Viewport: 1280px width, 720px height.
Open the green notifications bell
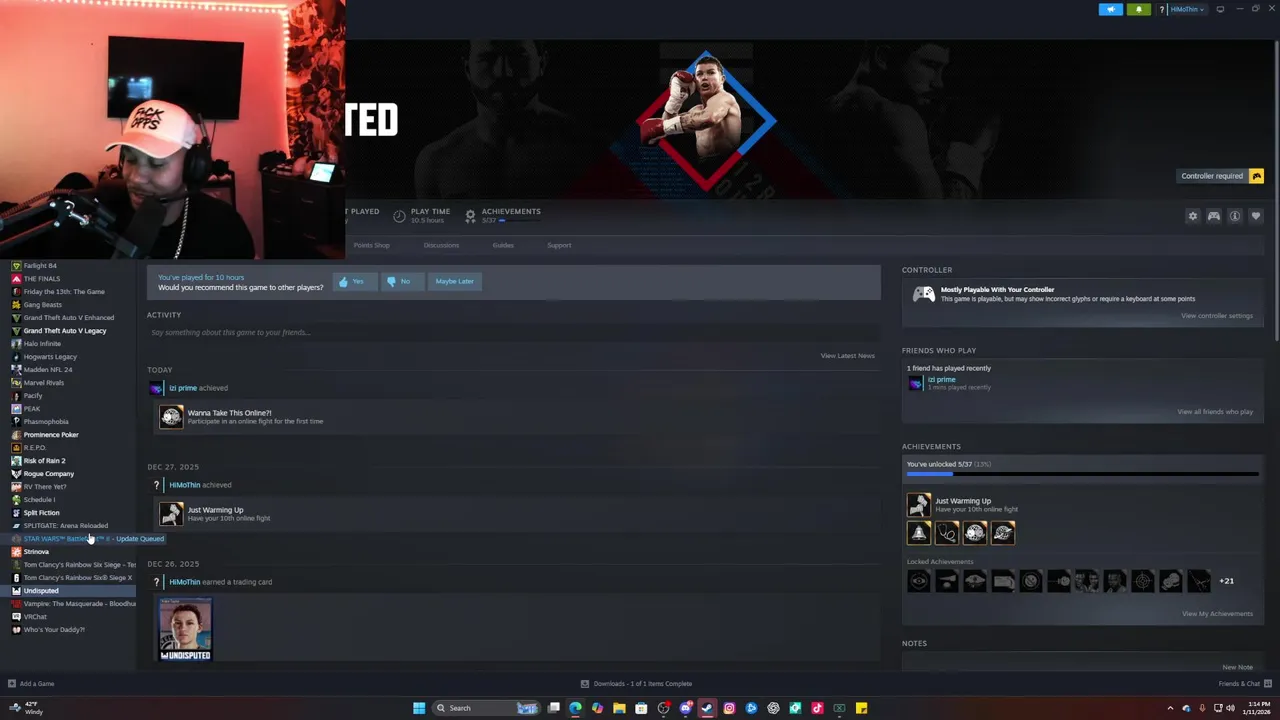1138,9
